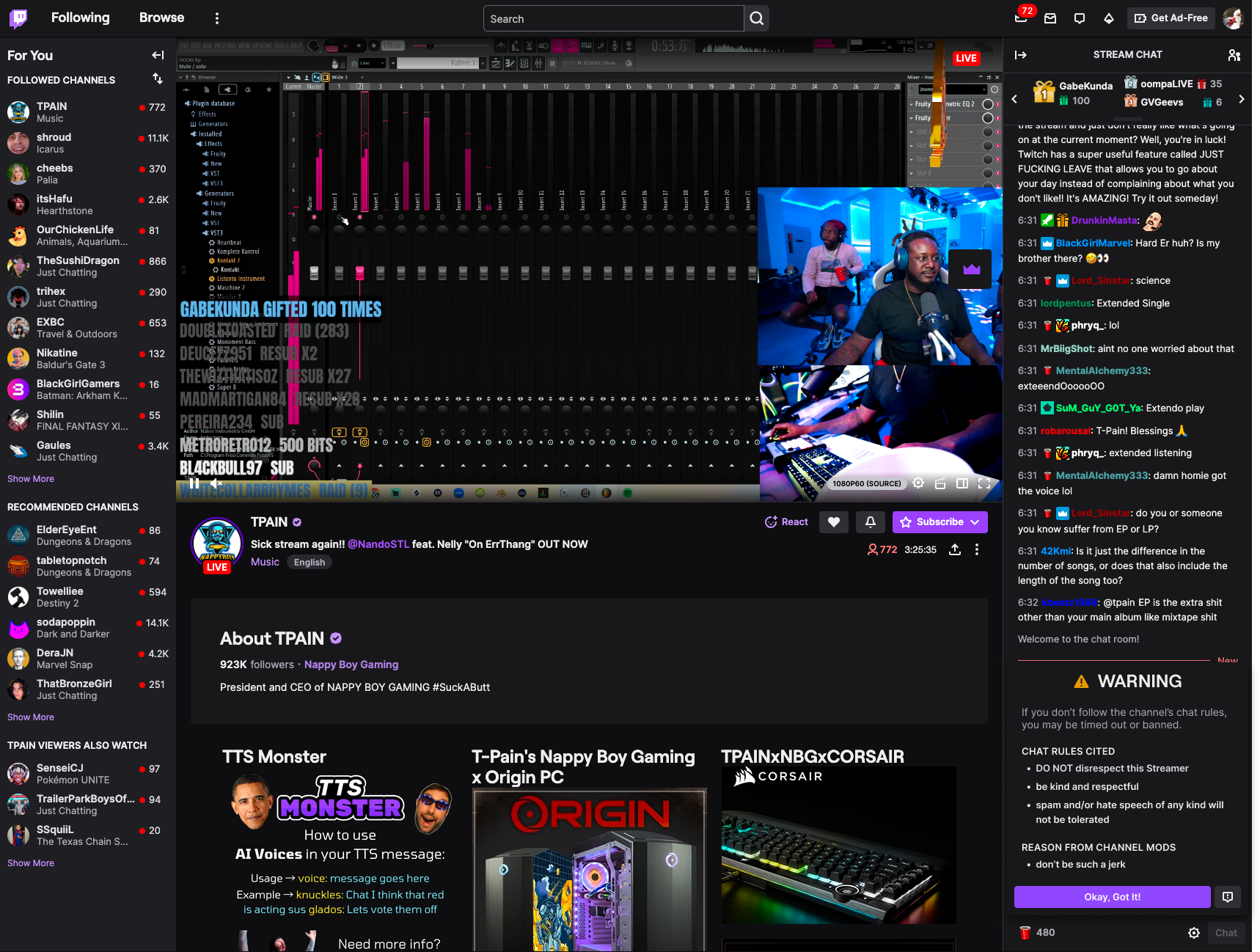Open Gaules channel in the sidebar

pos(88,451)
